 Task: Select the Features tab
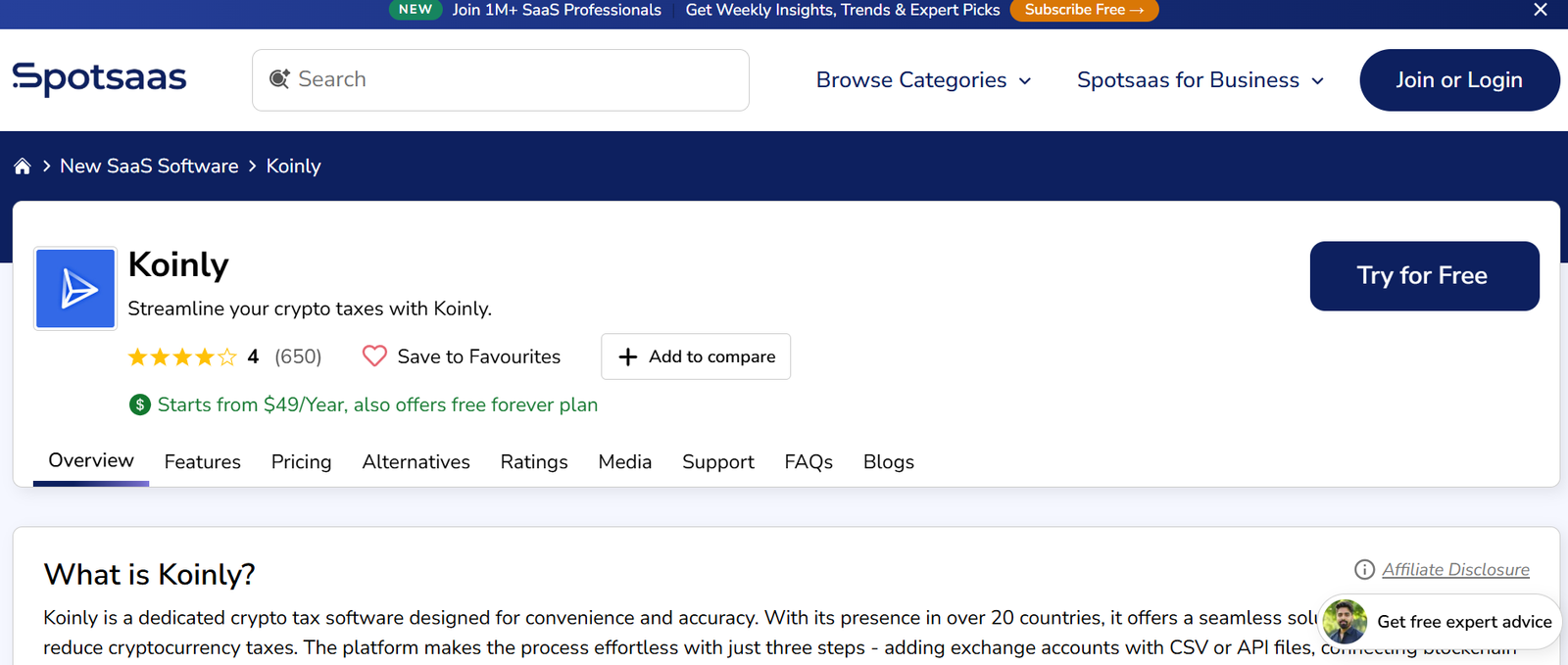(x=202, y=462)
